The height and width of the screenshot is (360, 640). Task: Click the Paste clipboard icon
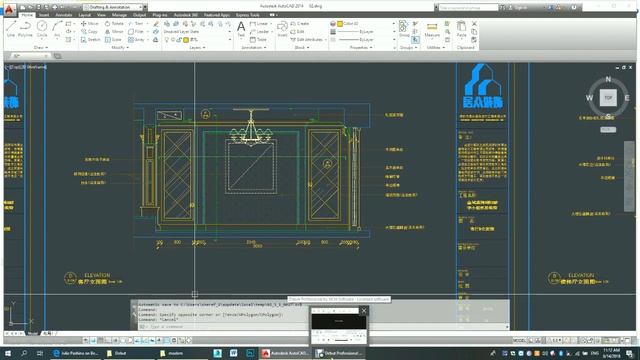461,29
